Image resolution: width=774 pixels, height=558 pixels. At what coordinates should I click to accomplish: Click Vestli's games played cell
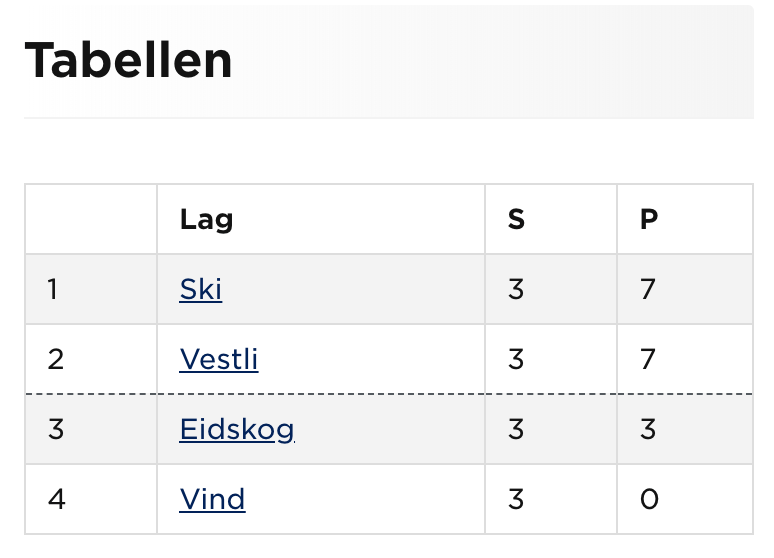516,359
